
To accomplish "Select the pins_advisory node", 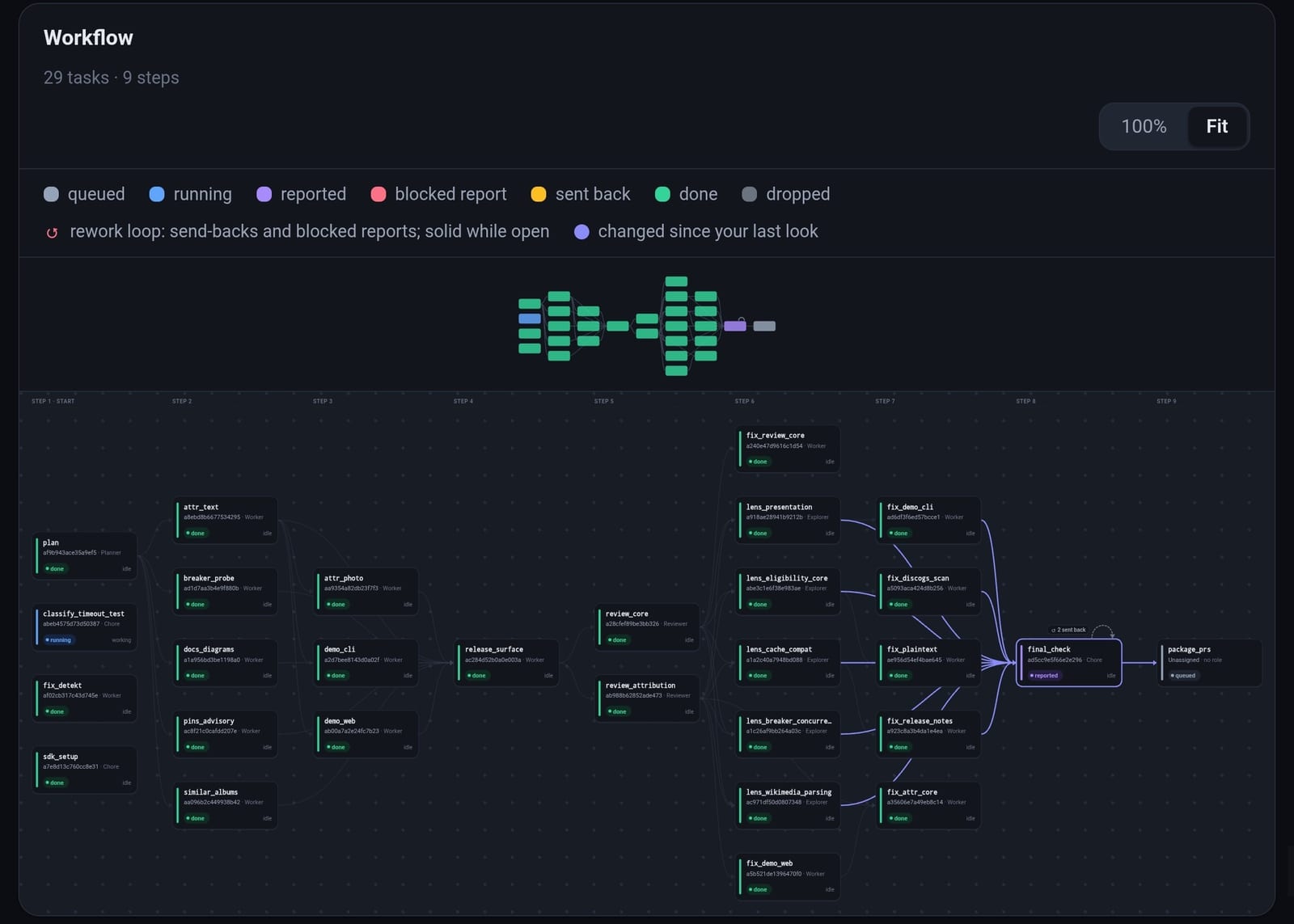I will tap(226, 734).
